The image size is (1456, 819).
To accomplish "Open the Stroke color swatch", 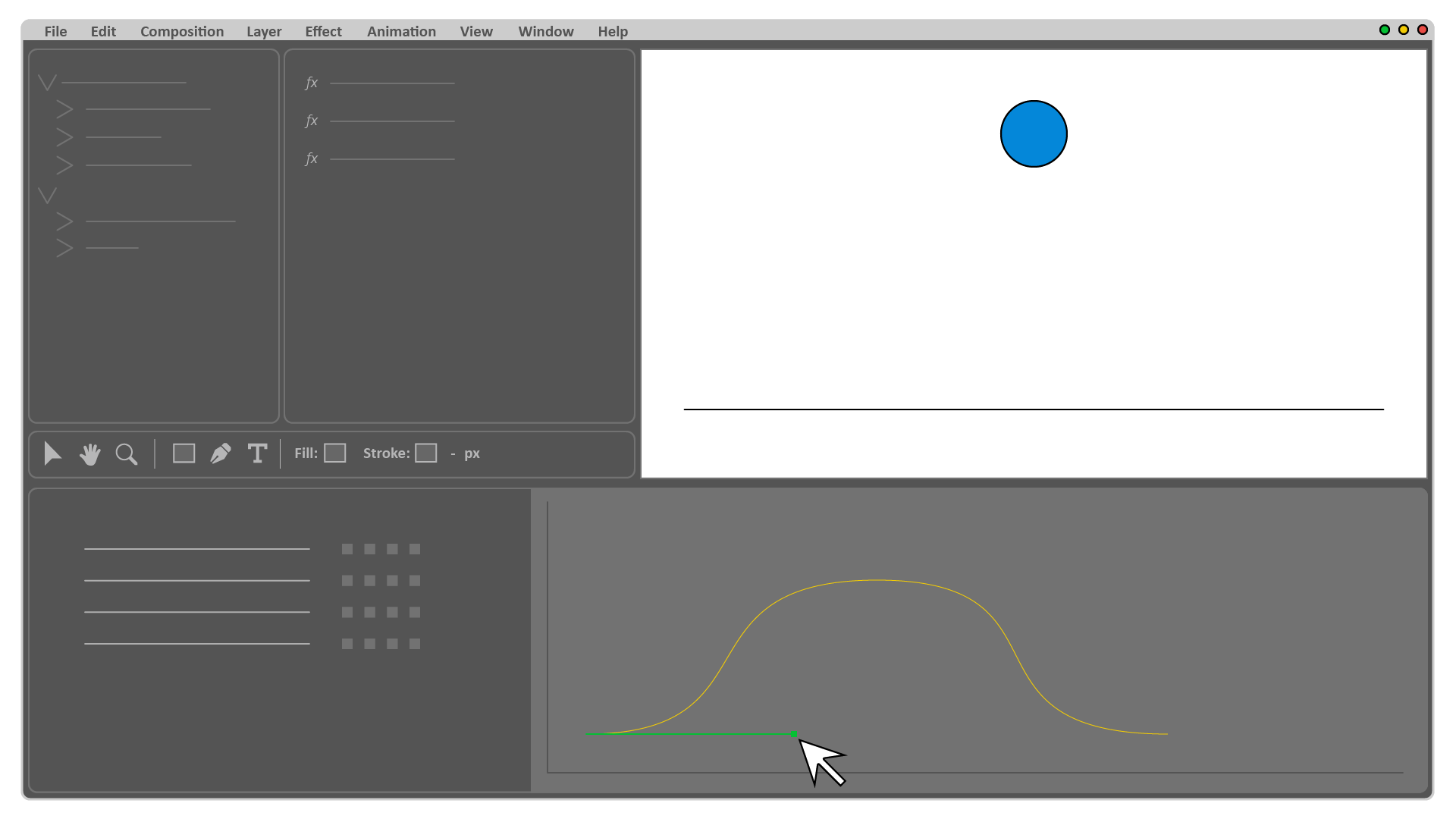I will coord(425,453).
